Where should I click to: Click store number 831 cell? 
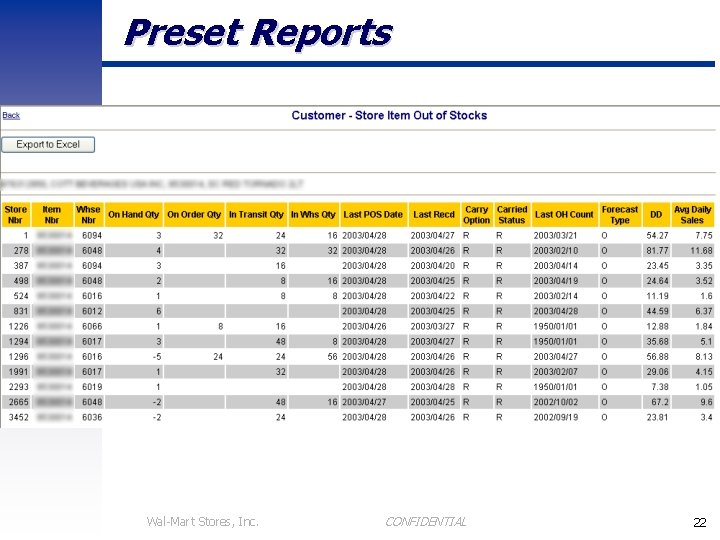16,311
